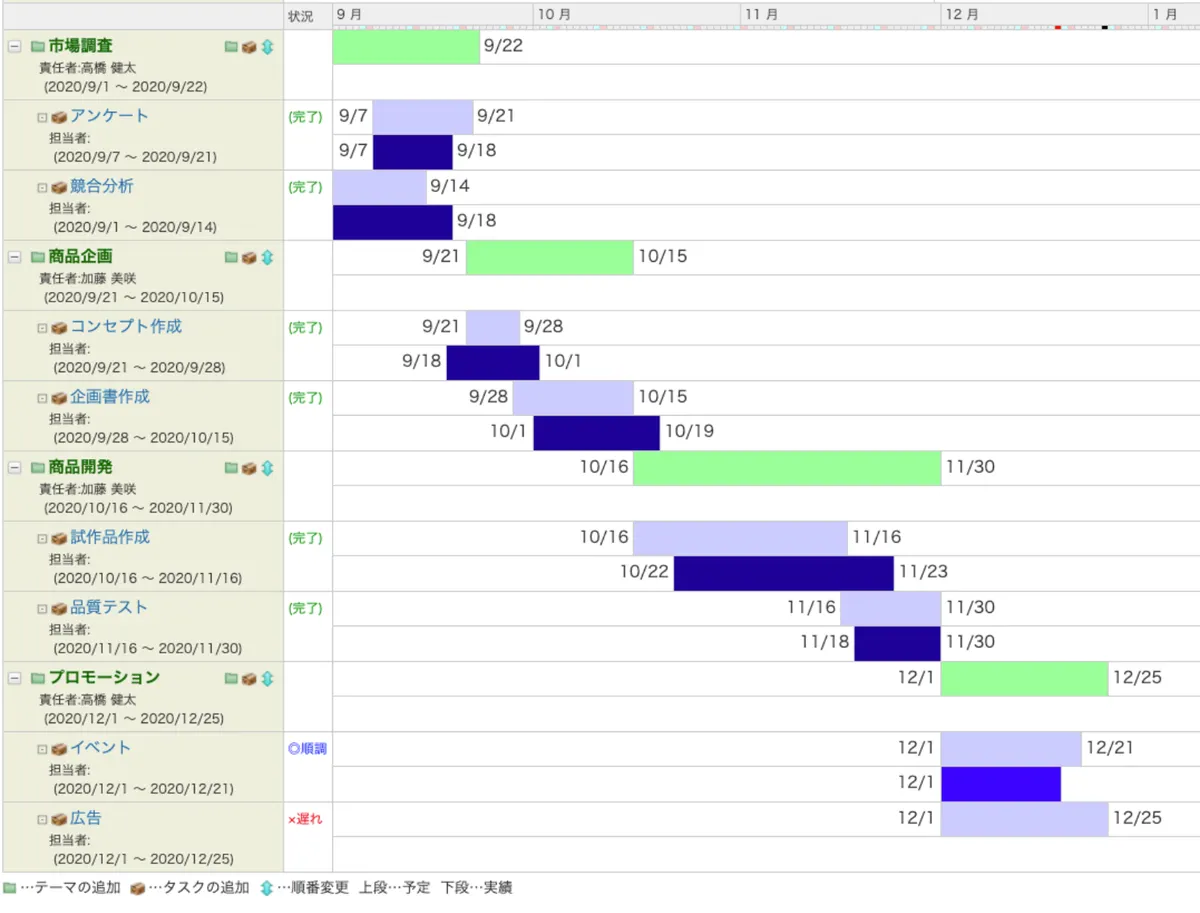Add a task under 市場調査 theme

tap(249, 46)
